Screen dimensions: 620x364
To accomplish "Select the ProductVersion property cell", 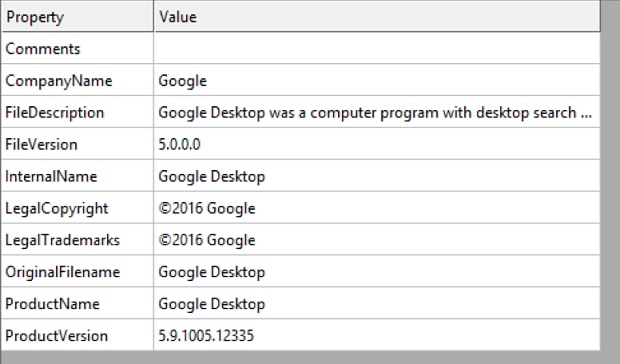I will tap(78, 336).
